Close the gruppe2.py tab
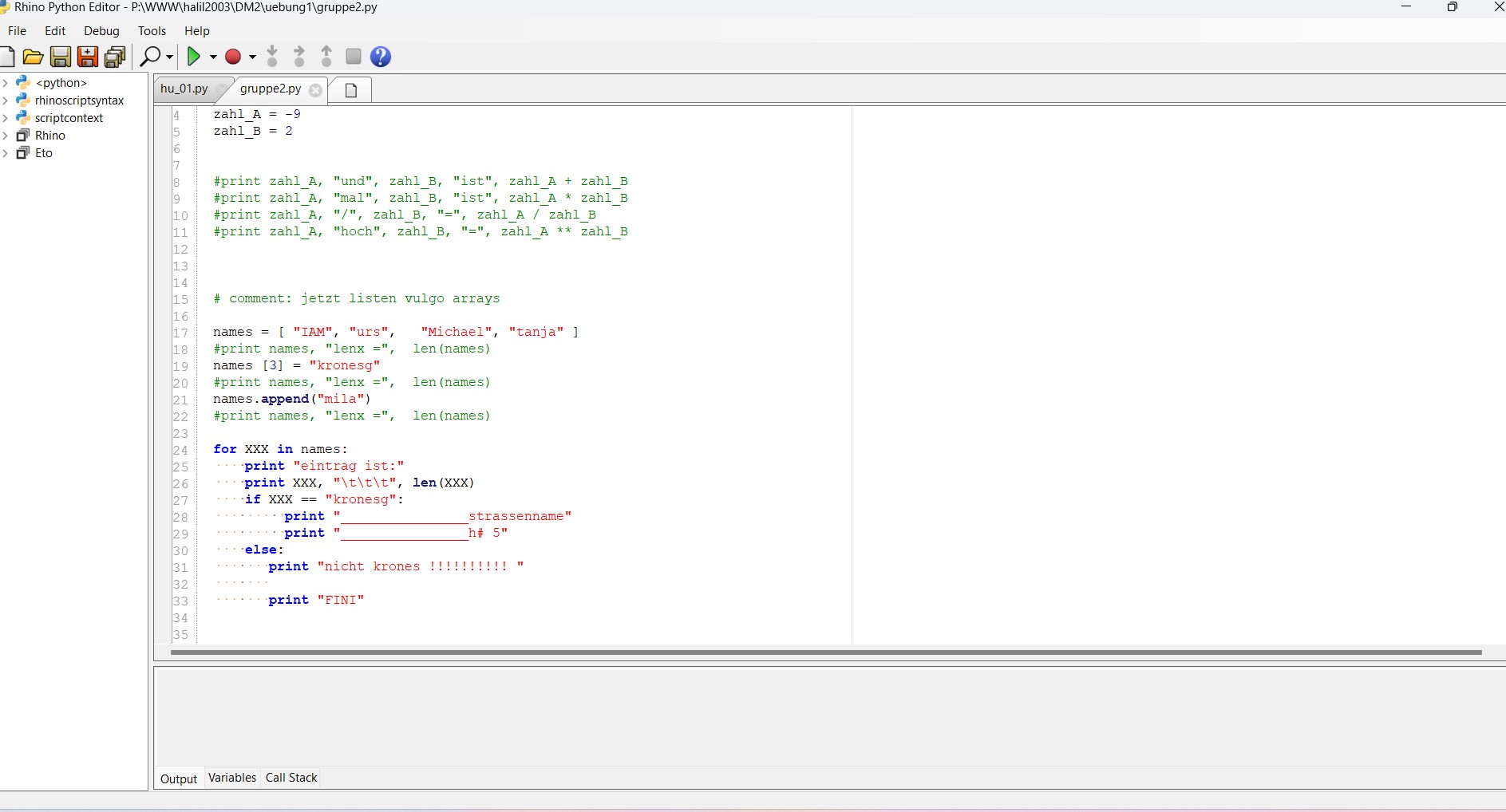This screenshot has height=812, width=1506. point(316,90)
